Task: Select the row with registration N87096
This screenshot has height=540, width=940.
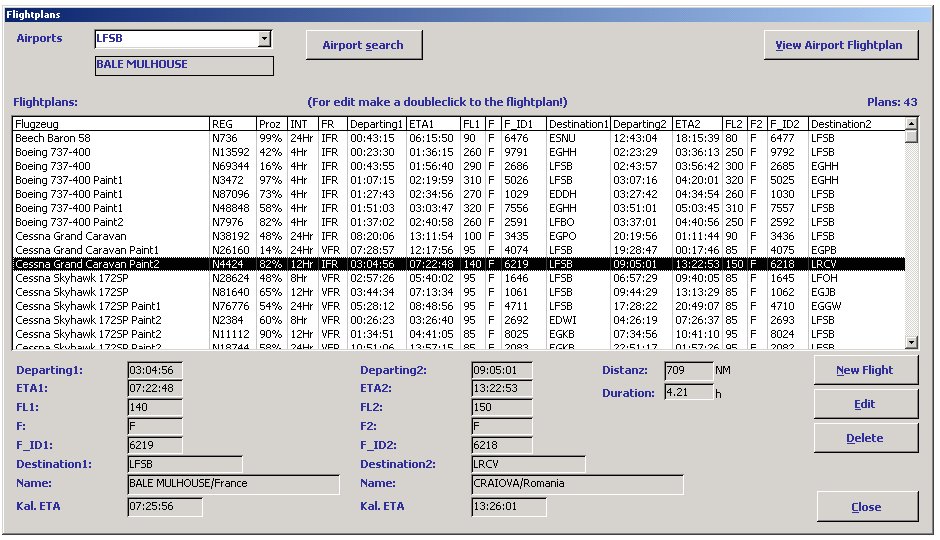Action: point(459,194)
